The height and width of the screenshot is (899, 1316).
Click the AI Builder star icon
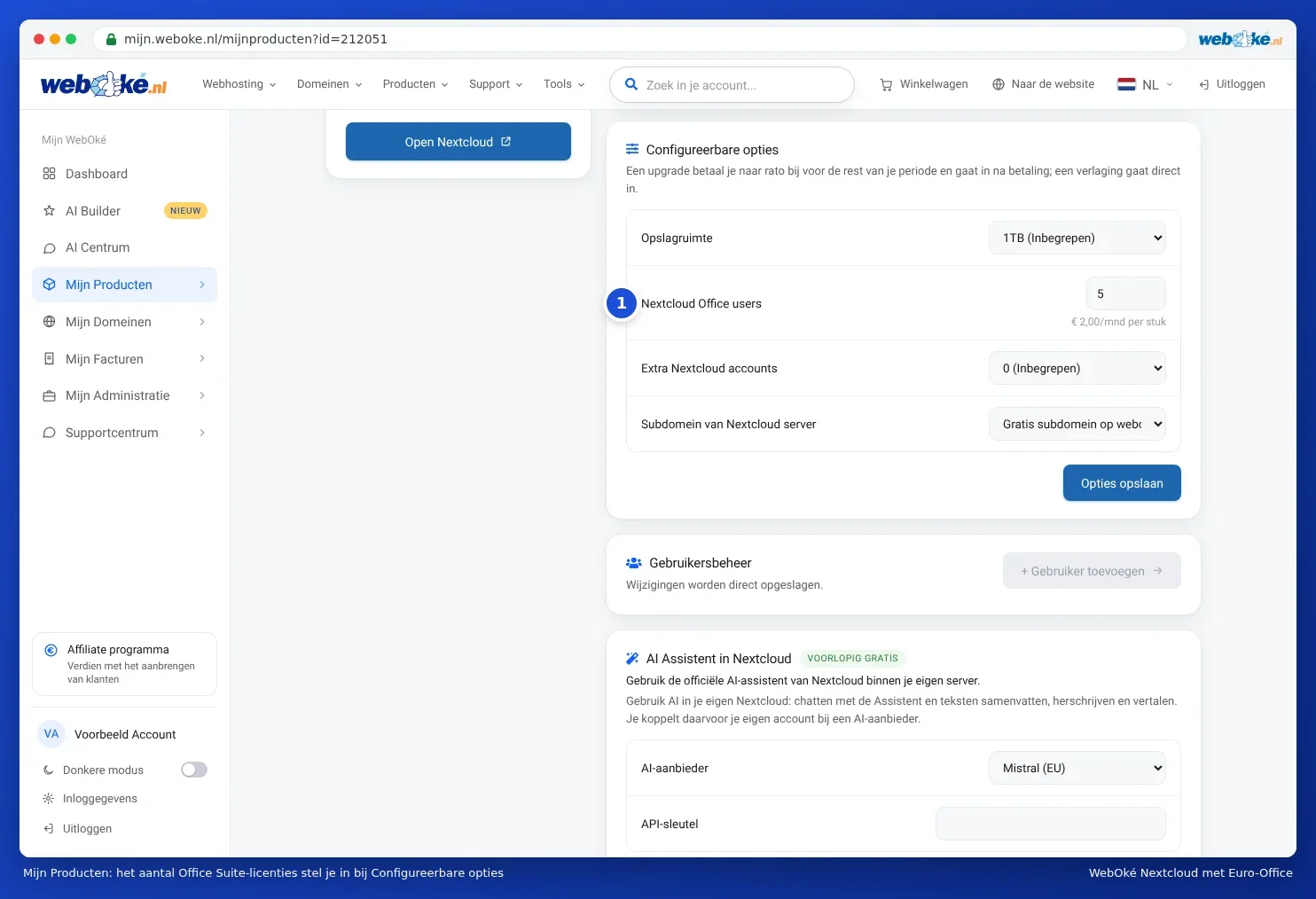coord(49,211)
